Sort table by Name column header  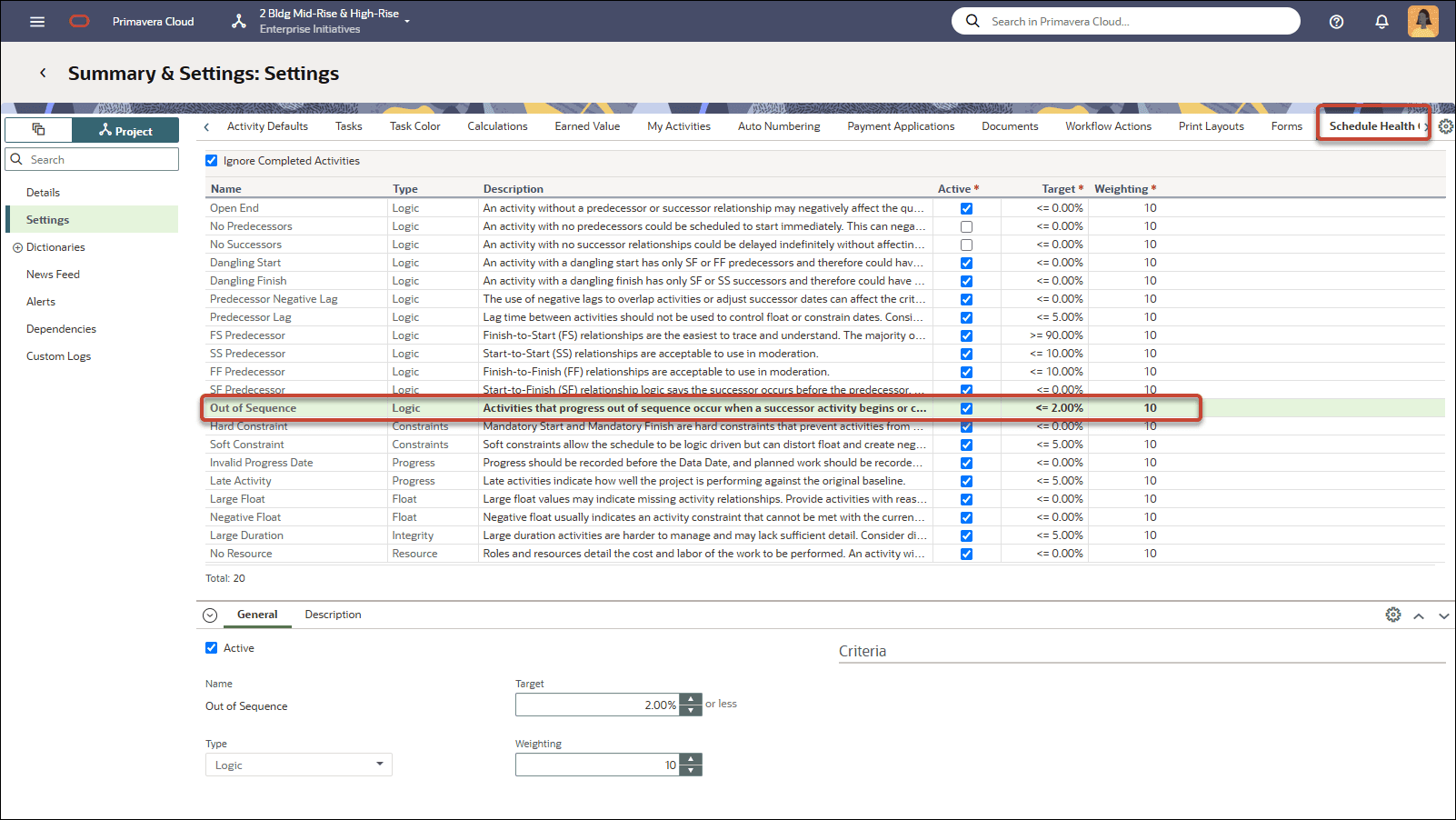coord(226,189)
